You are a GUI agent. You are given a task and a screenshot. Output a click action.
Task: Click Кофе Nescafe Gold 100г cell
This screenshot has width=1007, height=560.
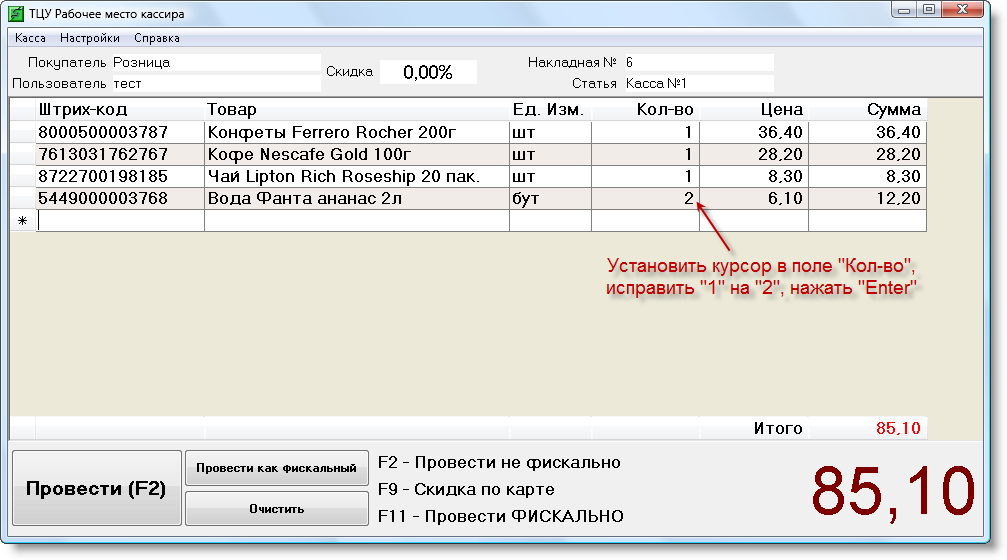(x=356, y=154)
